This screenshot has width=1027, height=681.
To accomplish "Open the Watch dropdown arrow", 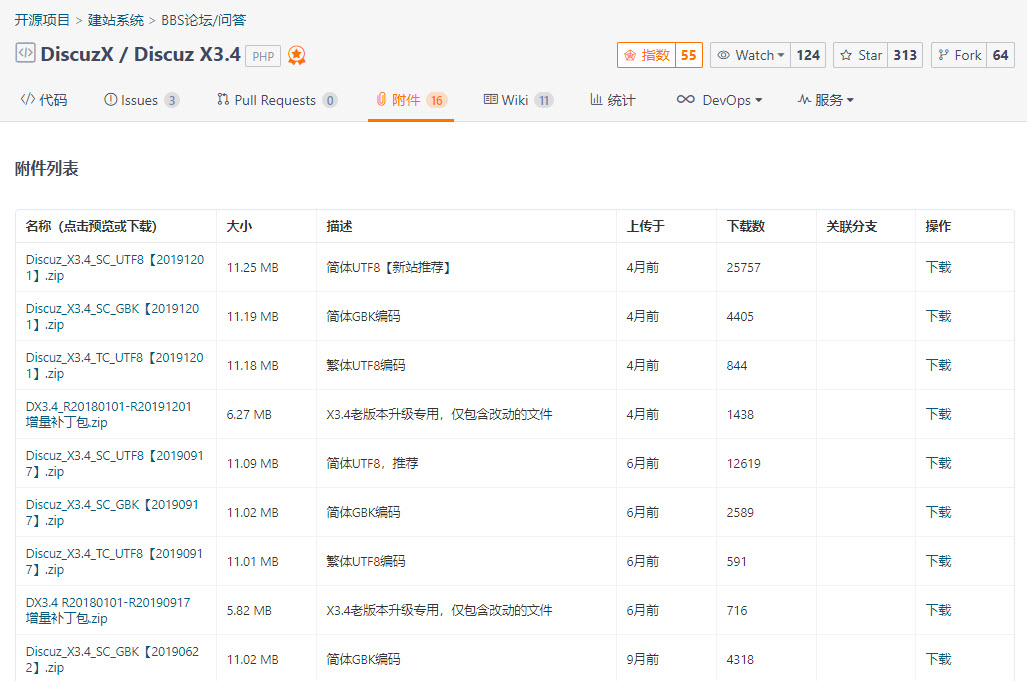I will tap(778, 55).
